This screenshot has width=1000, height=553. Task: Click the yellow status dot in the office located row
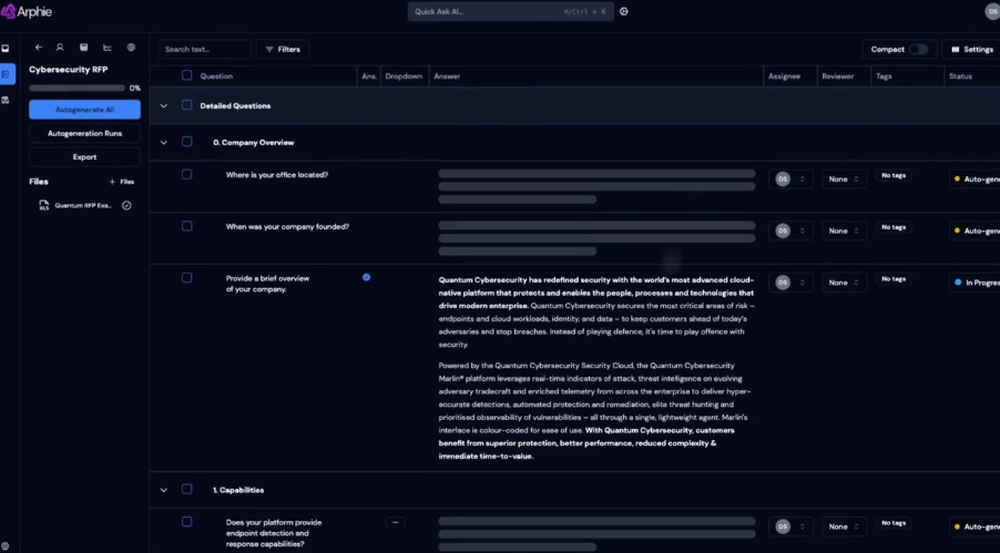point(957,179)
